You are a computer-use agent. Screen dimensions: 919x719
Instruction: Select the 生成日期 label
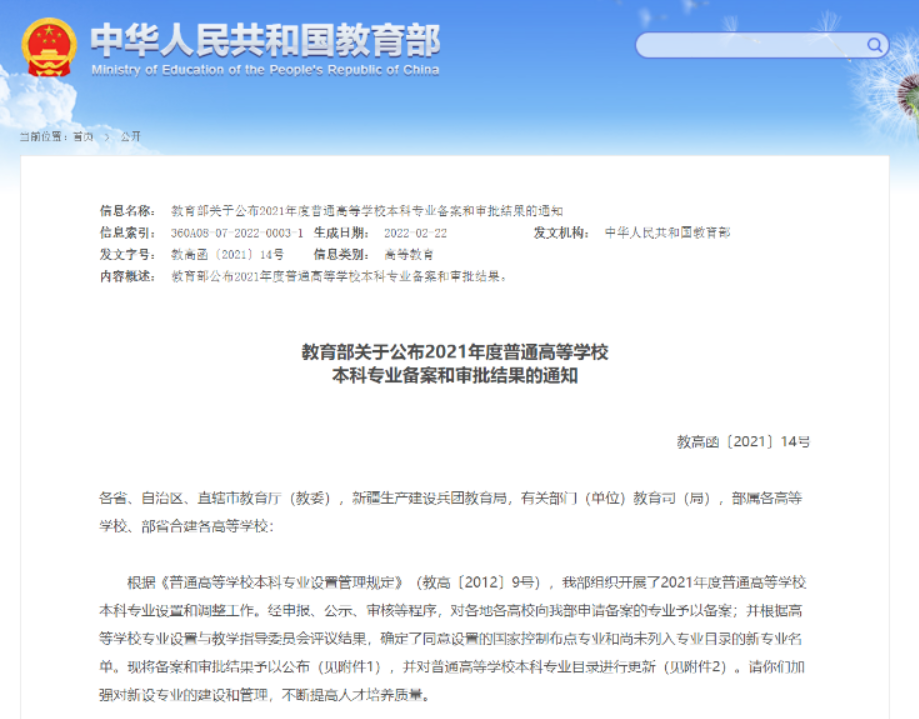tap(341, 233)
